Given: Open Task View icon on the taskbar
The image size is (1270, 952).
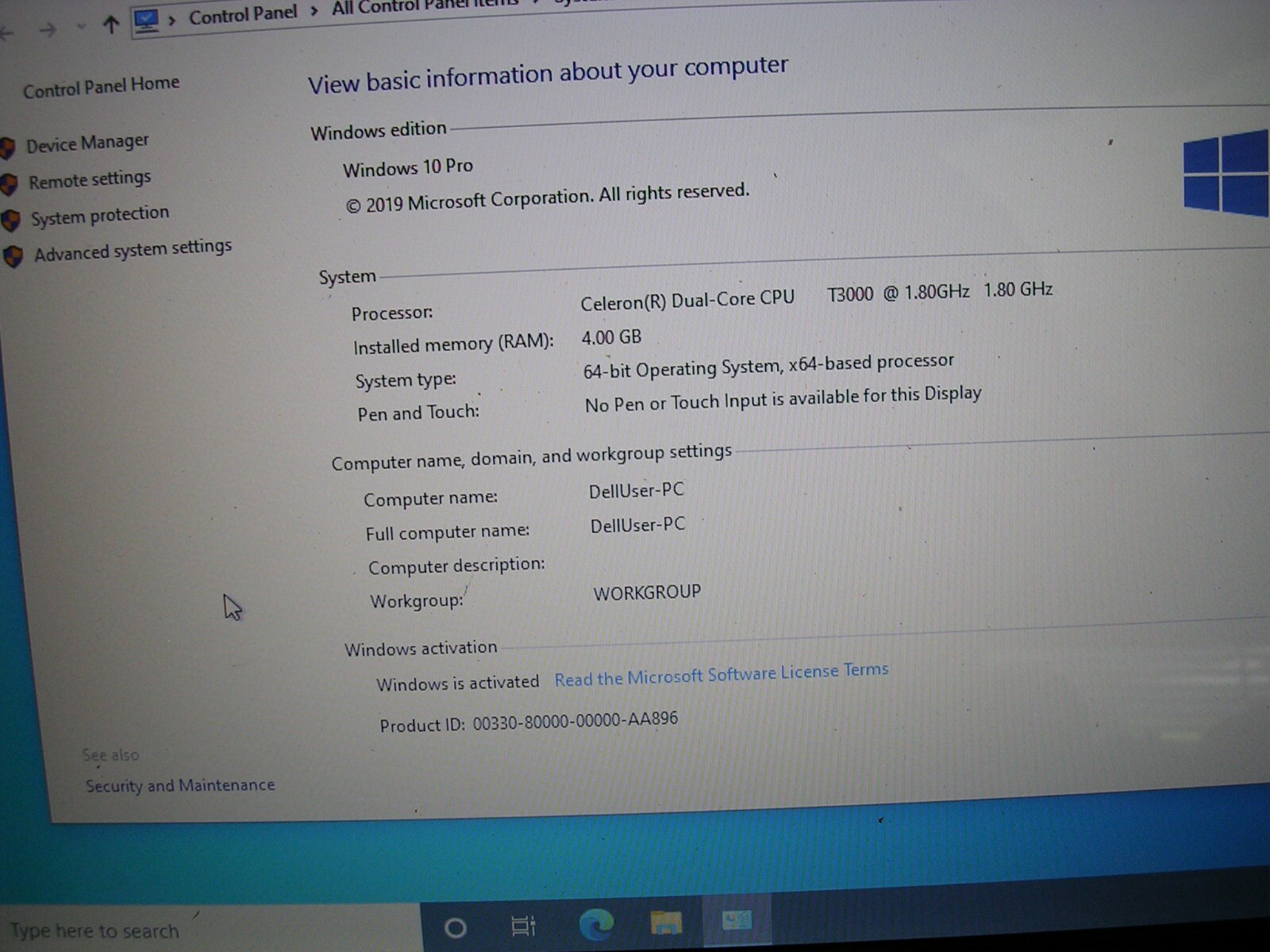Looking at the screenshot, I should [x=523, y=925].
